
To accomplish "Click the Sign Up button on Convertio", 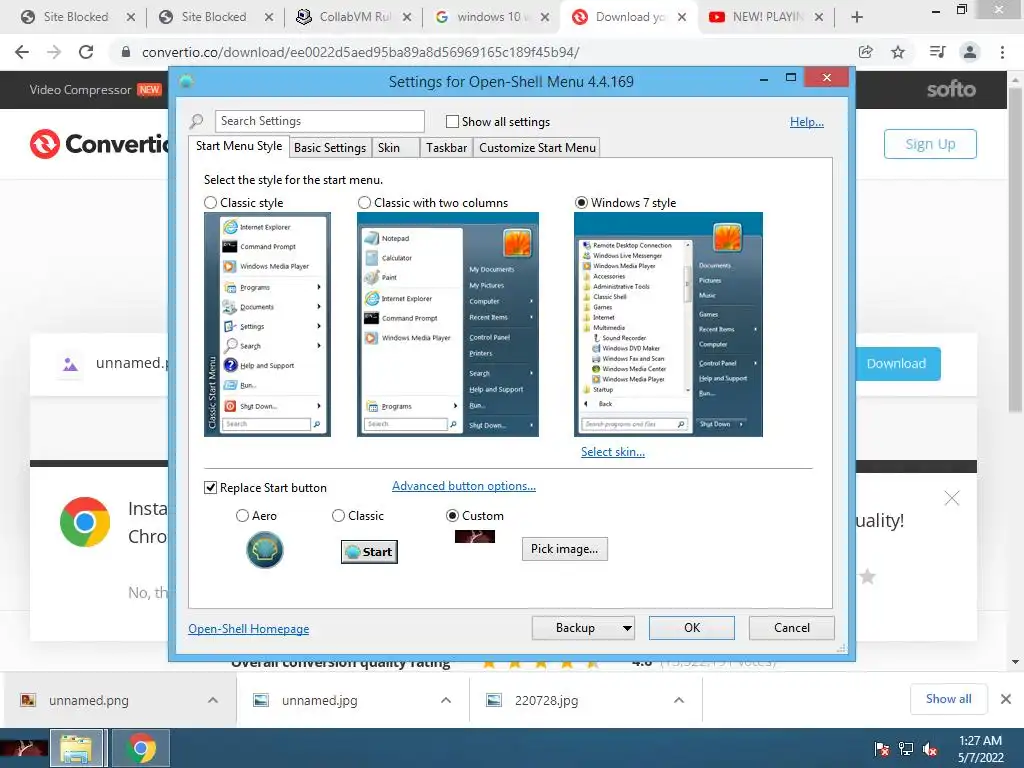I will tap(930, 144).
